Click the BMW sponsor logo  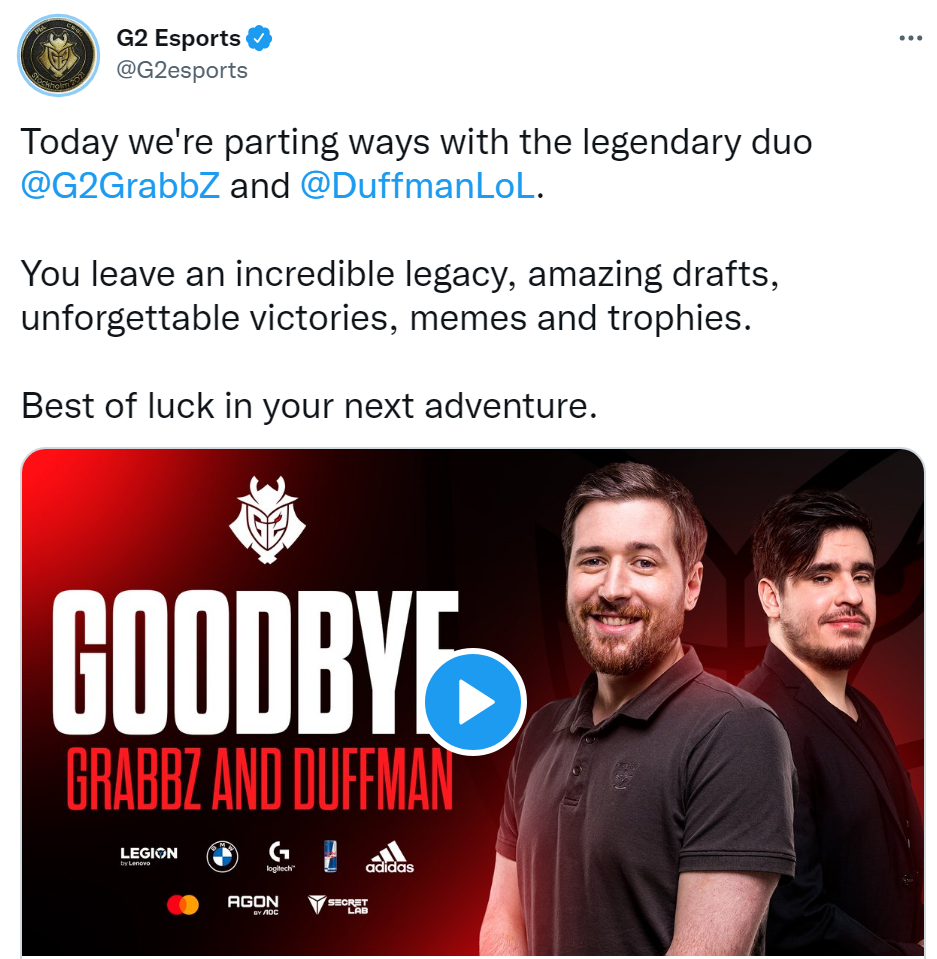(x=222, y=856)
